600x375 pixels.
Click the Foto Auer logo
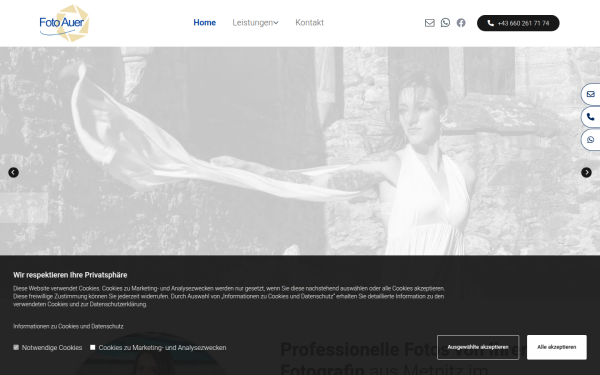tap(64, 23)
